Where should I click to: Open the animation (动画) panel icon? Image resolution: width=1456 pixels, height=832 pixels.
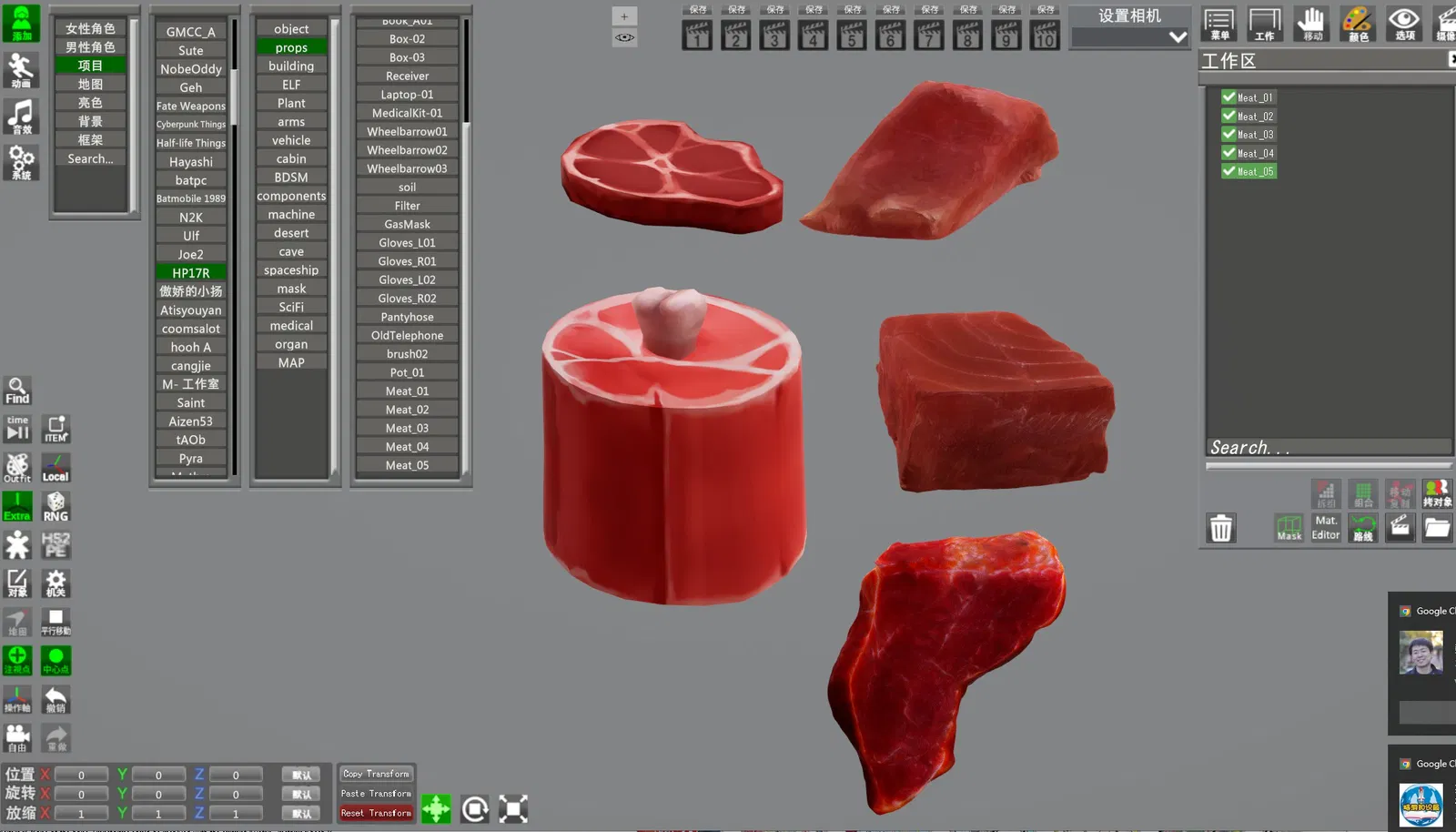click(20, 69)
